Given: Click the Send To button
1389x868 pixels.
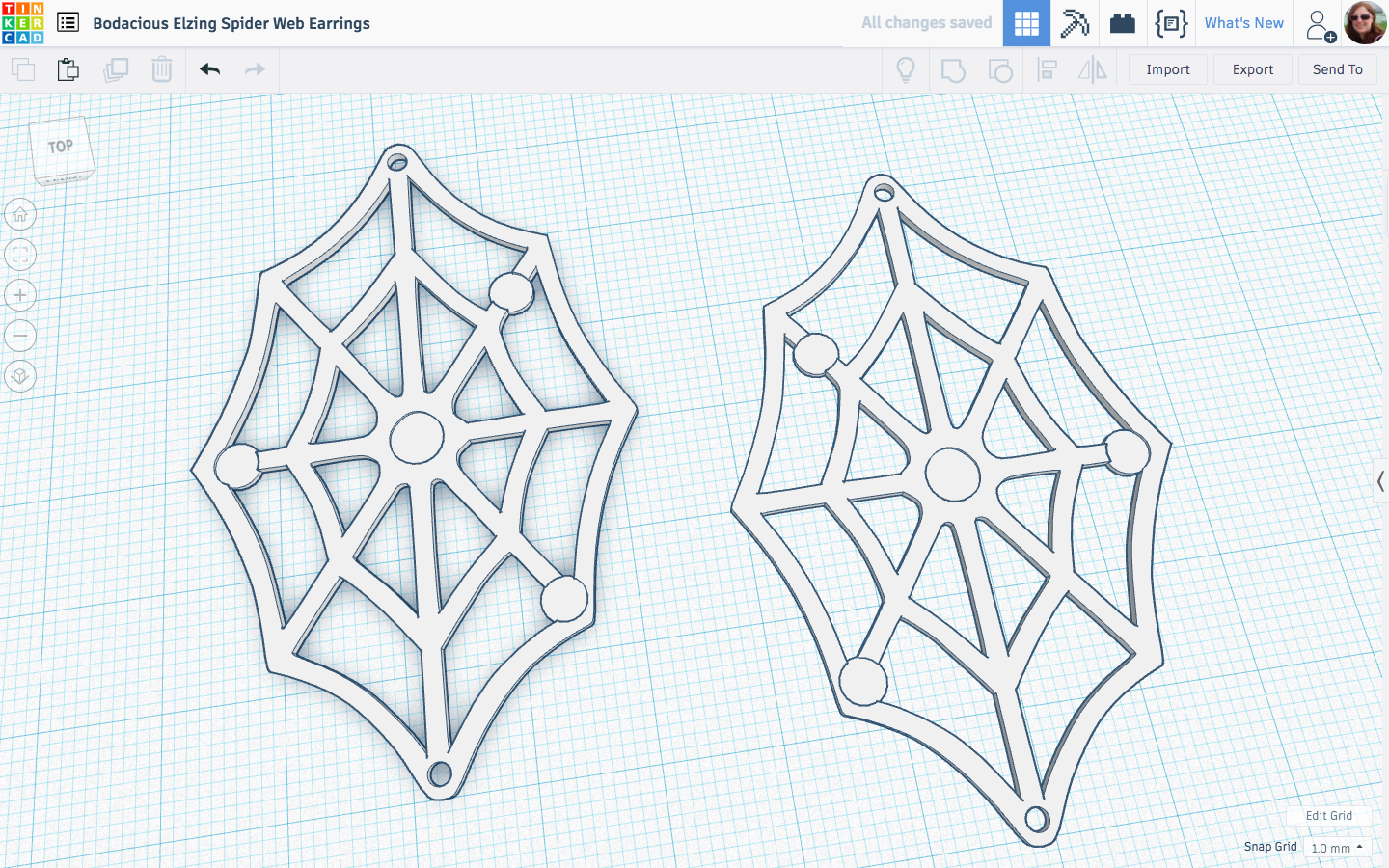Looking at the screenshot, I should [1337, 69].
